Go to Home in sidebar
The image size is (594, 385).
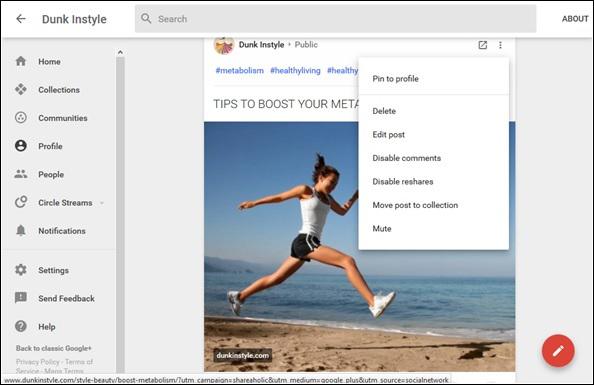[49, 61]
